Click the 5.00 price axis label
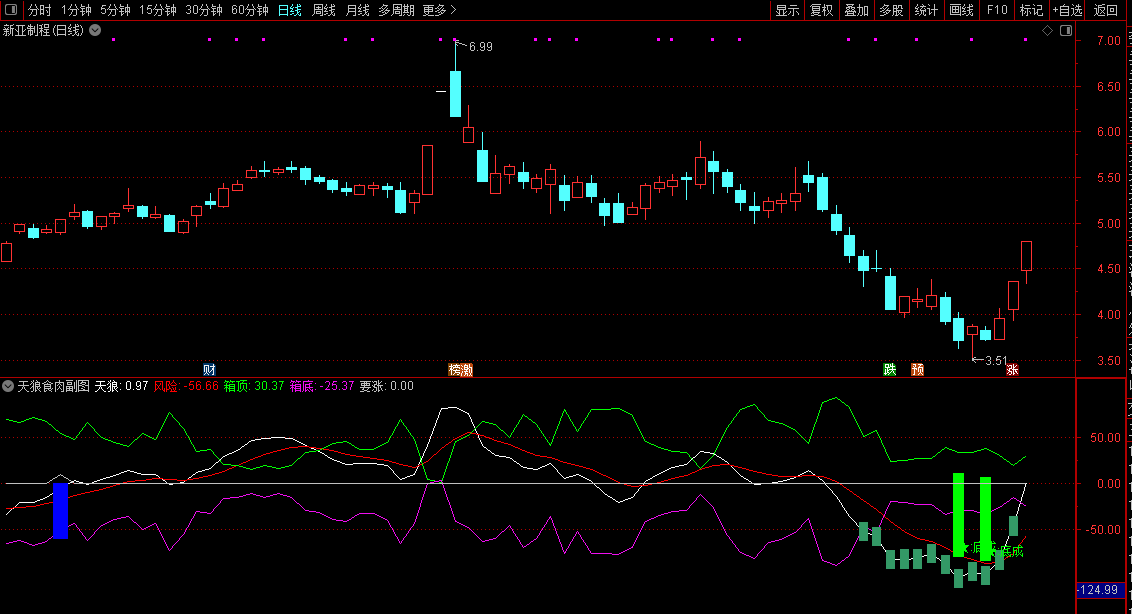 point(1108,224)
